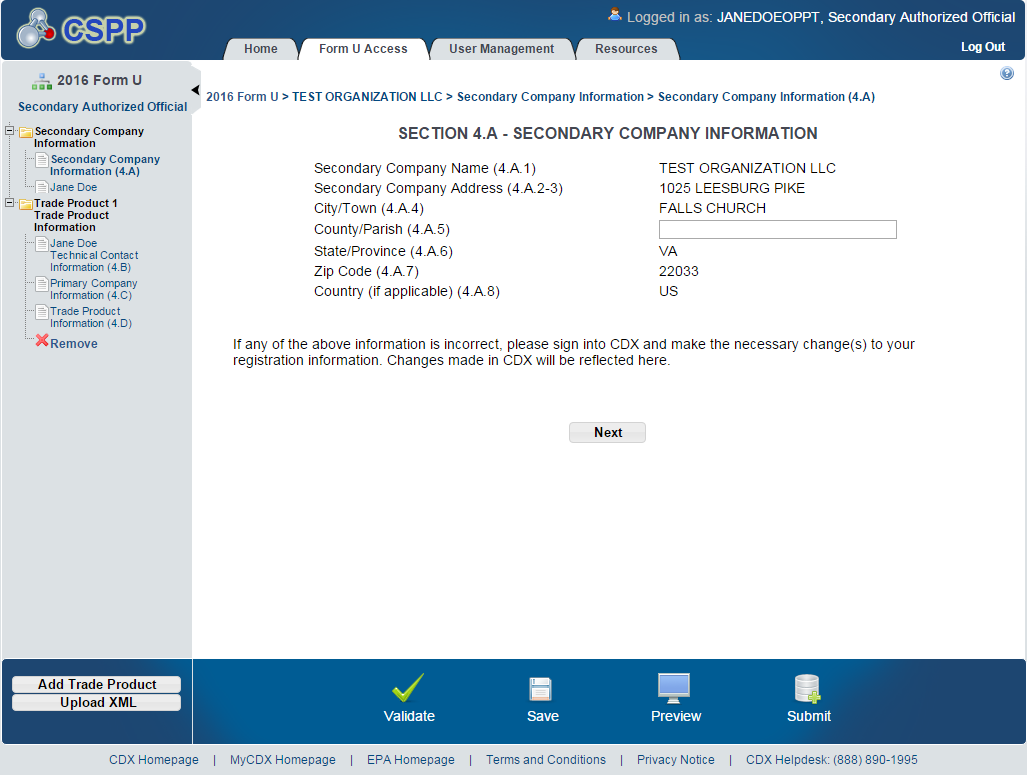Open Technical Contact Information (4.B) tree item
The image size is (1027, 775).
coord(93,255)
